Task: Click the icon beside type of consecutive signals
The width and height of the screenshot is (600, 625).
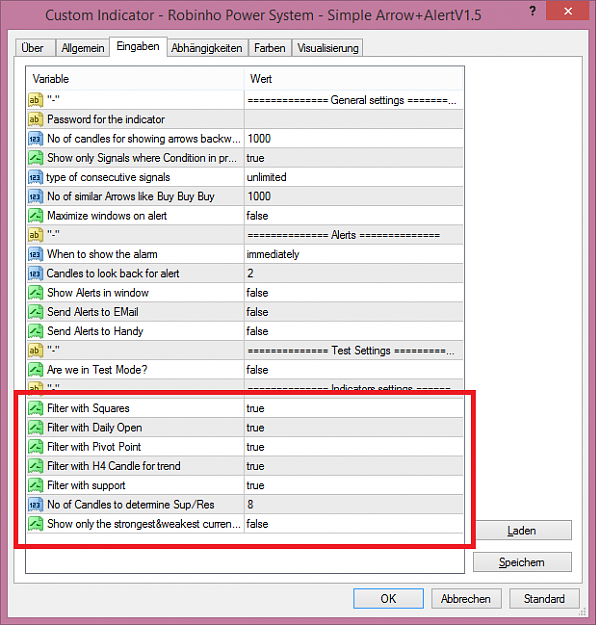Action: coord(35,177)
